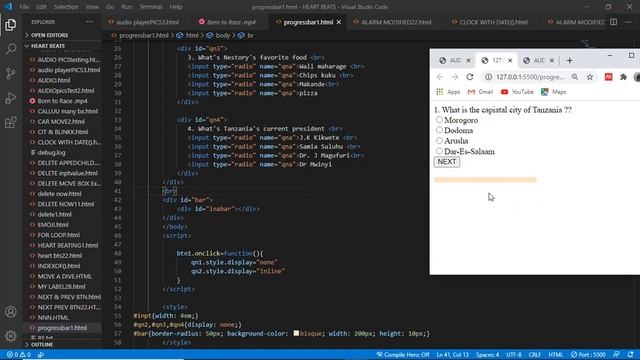Image resolution: width=640 pixels, height=360 pixels.
Task: Change indentation via Spaces: 4
Action: pyautogui.click(x=487, y=355)
